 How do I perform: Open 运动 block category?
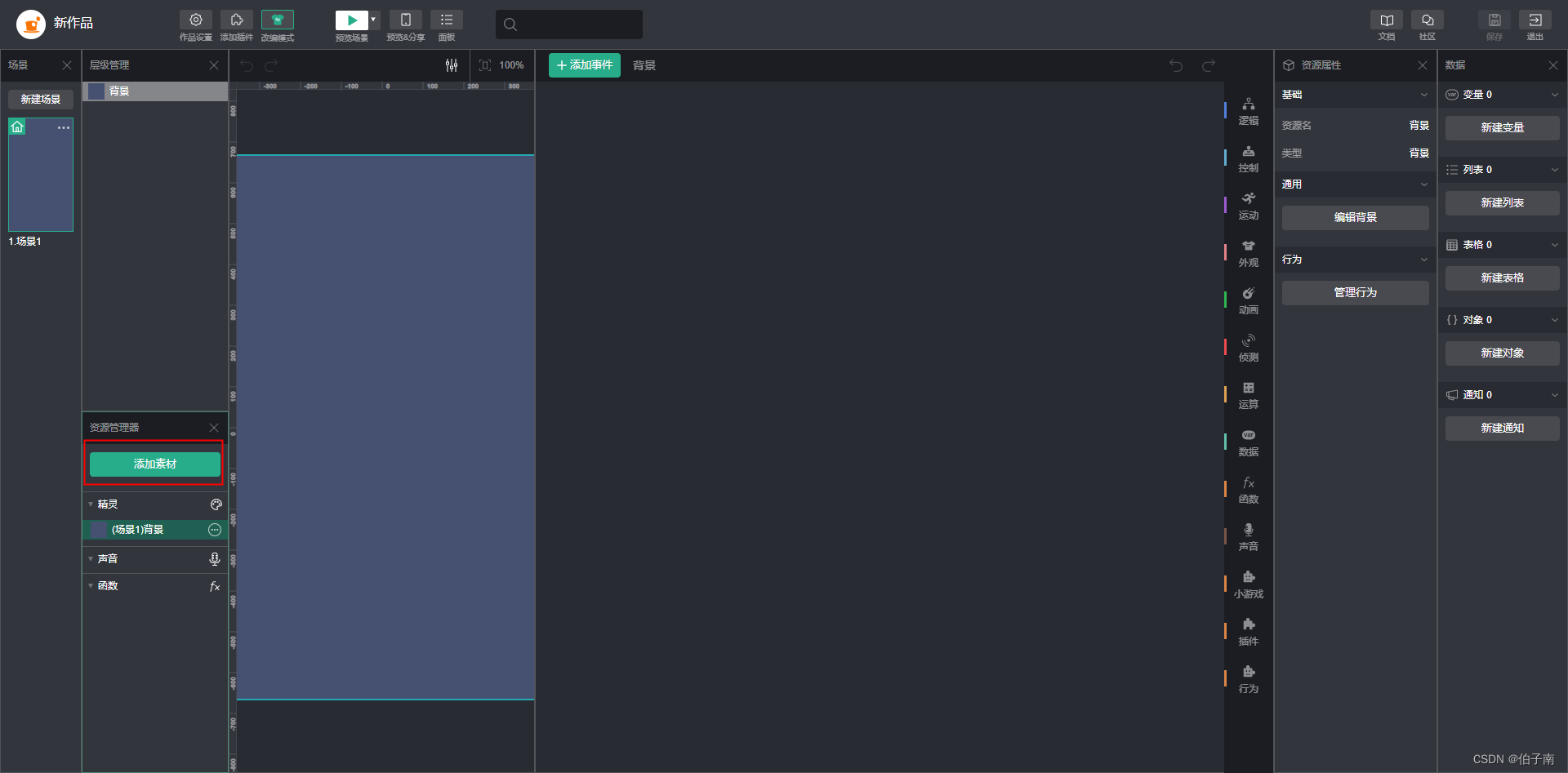1249,207
